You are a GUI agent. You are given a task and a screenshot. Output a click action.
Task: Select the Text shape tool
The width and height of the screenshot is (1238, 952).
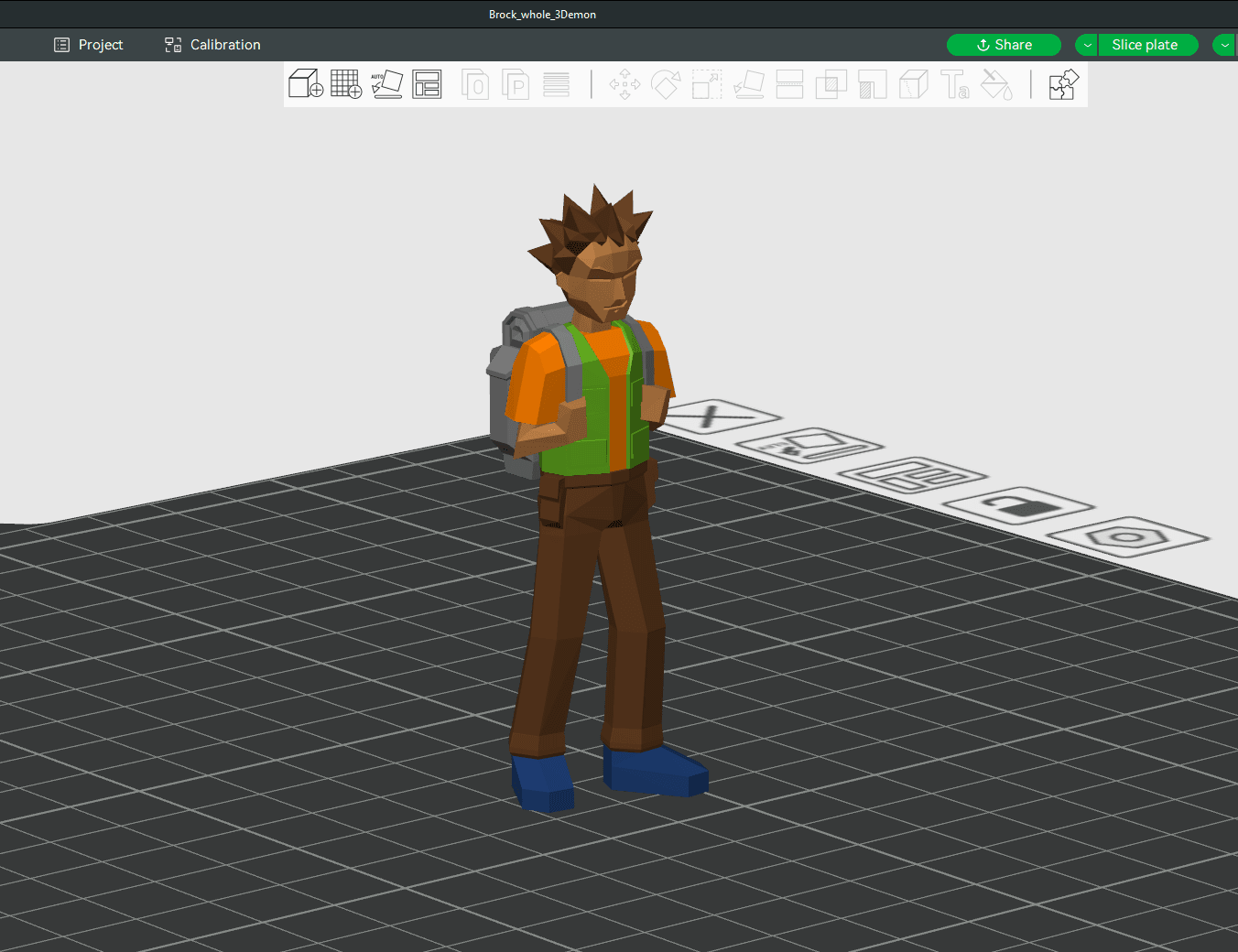coord(955,84)
